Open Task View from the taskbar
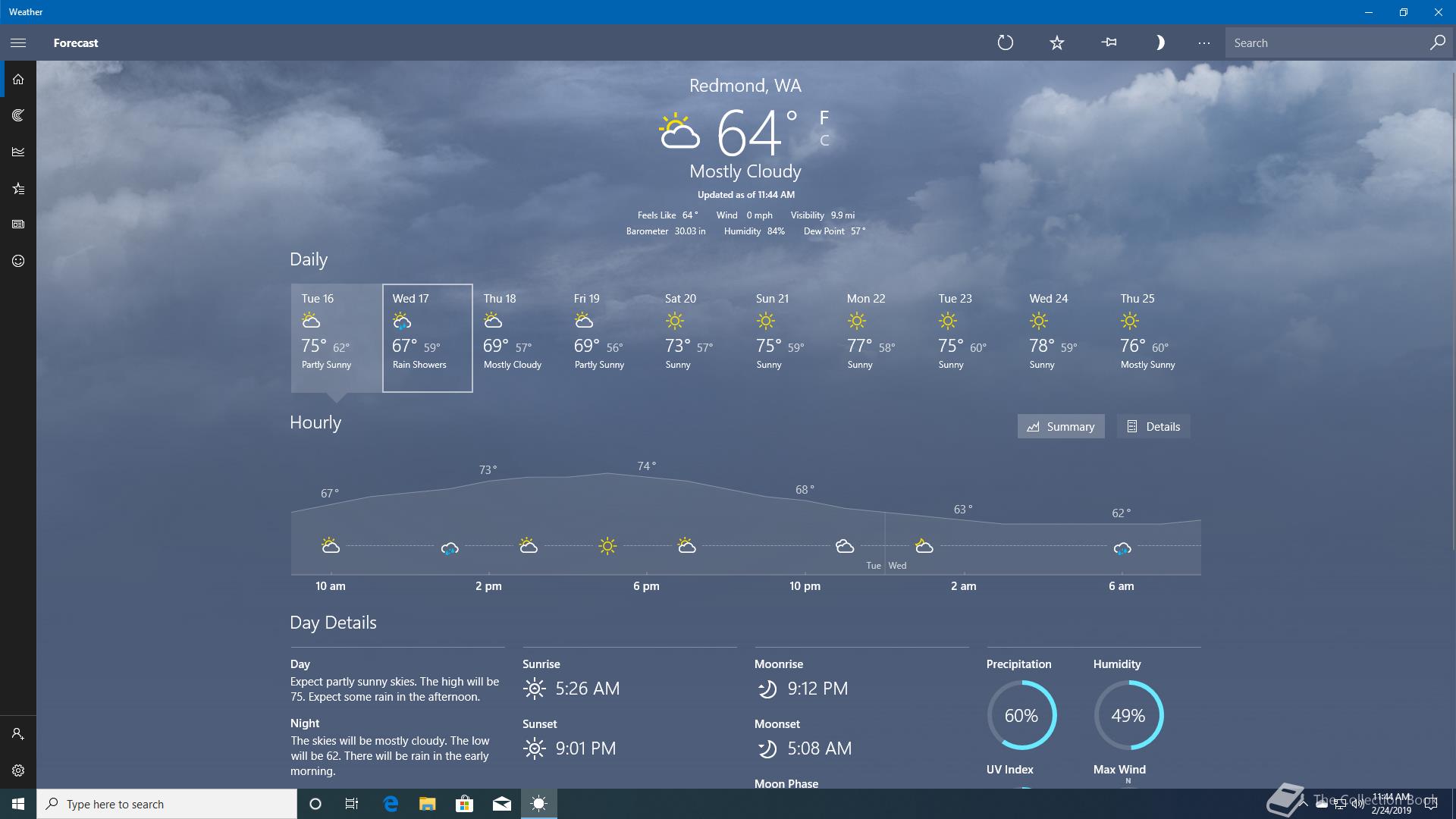This screenshot has width=1456, height=819. tap(352, 804)
